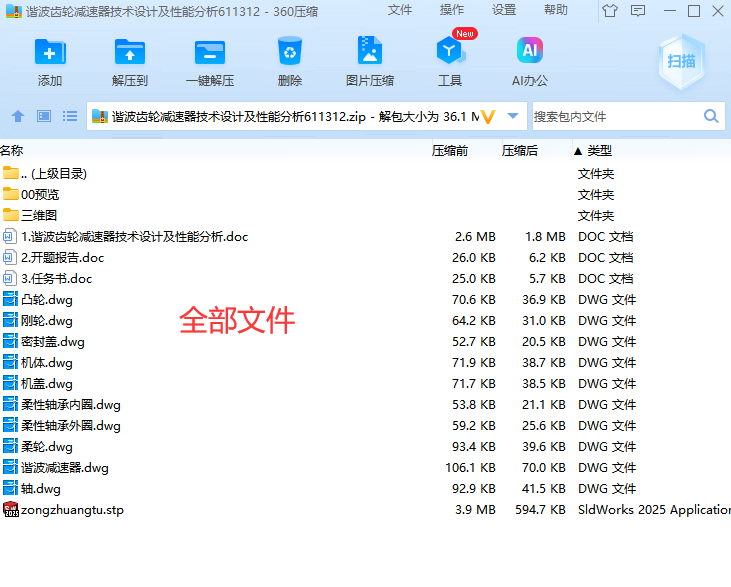Click the skin (shirt) icon in title bar
This screenshot has width=731, height=587.
click(x=610, y=10)
